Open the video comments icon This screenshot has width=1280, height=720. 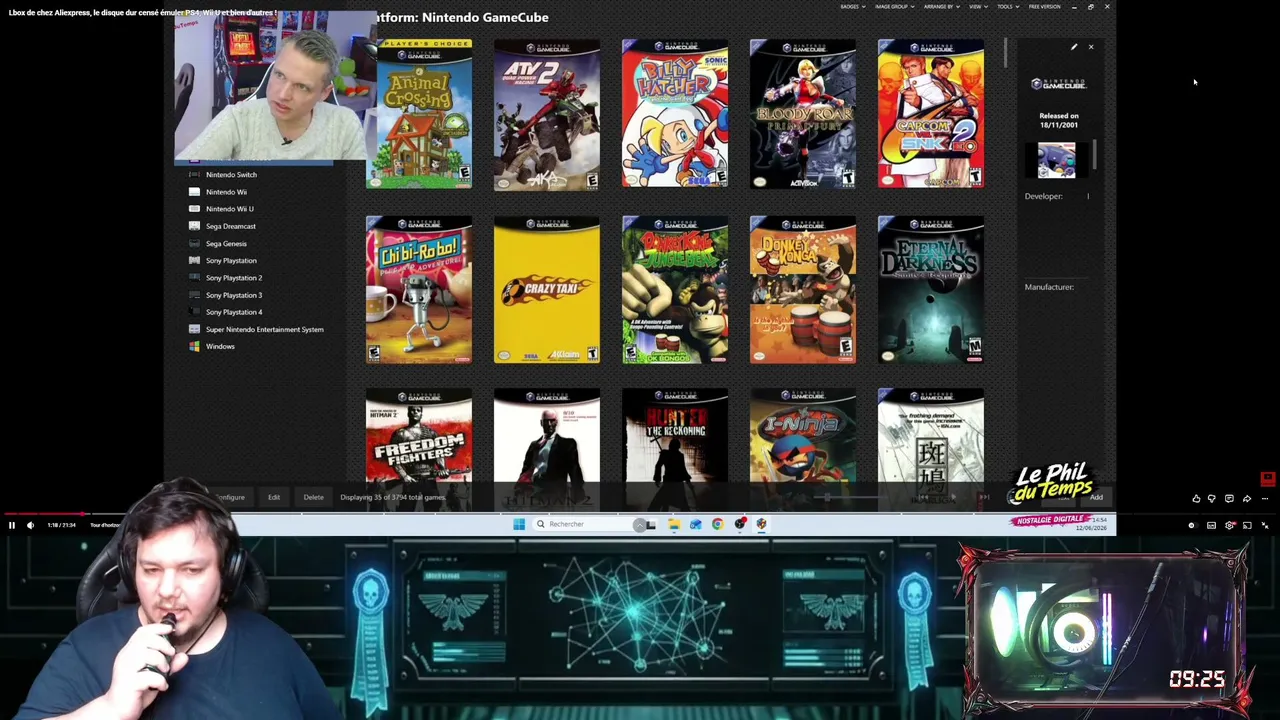tap(1229, 498)
